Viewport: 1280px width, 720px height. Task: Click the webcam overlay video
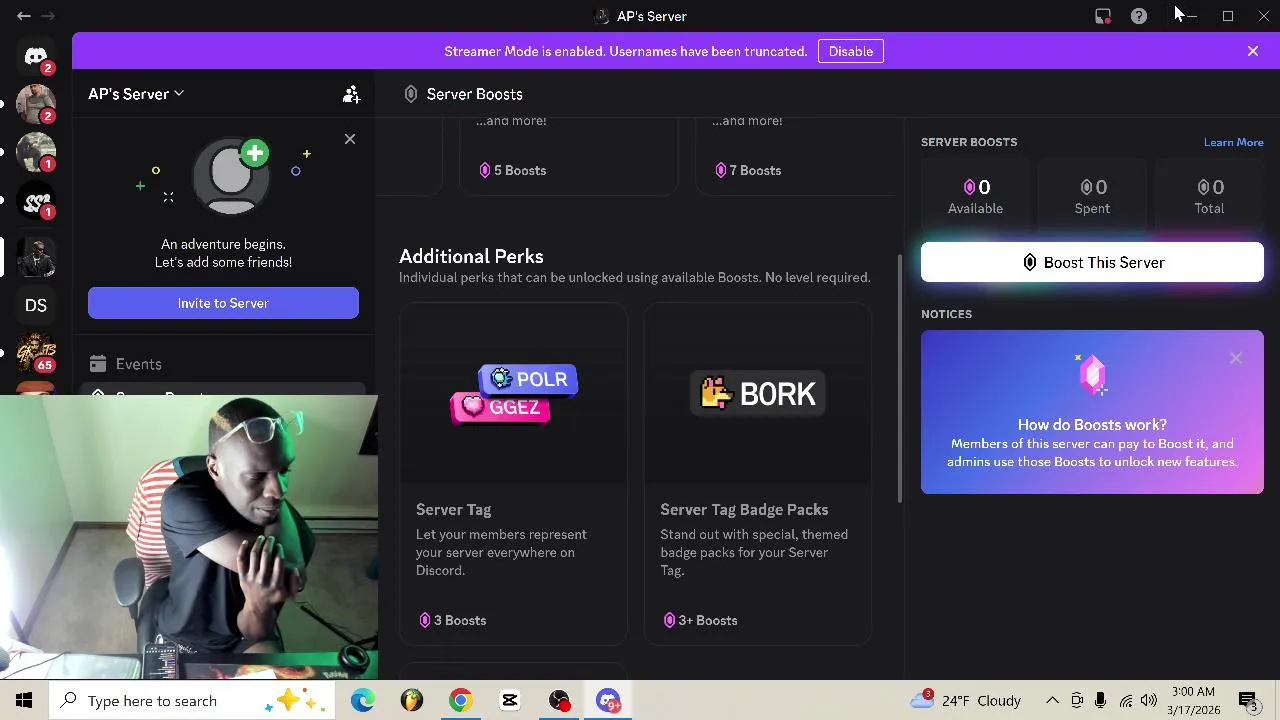tap(189, 537)
